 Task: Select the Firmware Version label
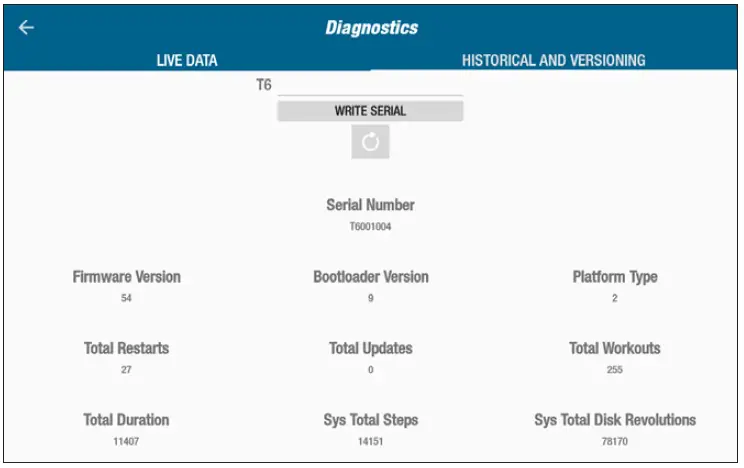pyautogui.click(x=127, y=277)
